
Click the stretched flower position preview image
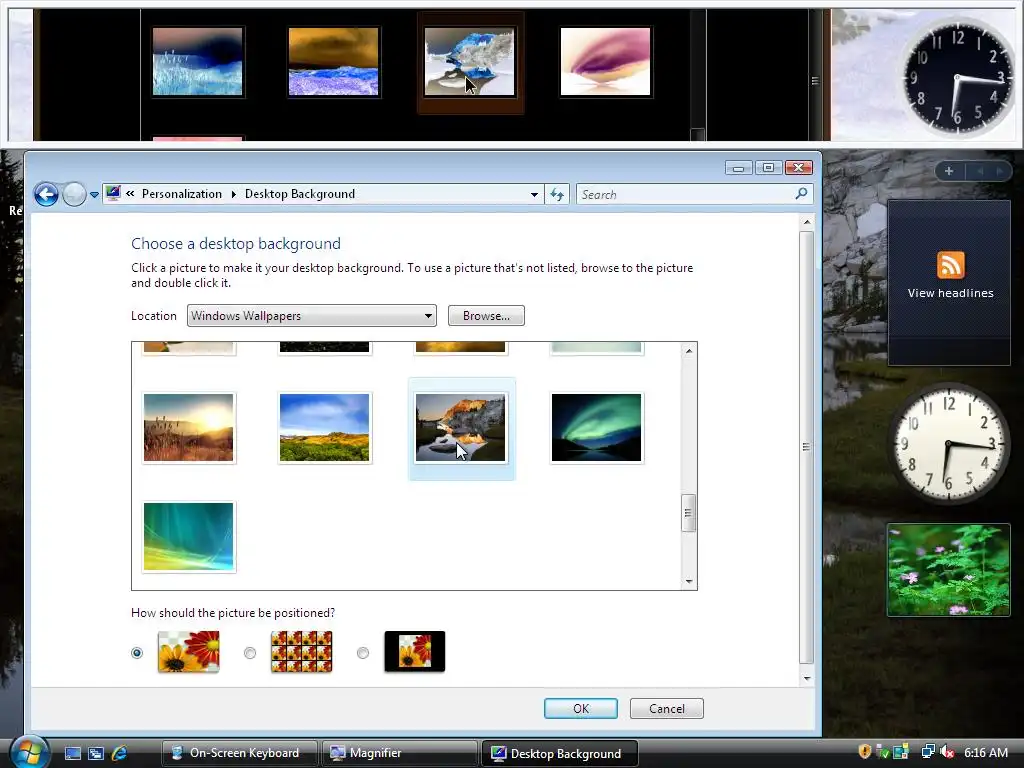point(189,651)
